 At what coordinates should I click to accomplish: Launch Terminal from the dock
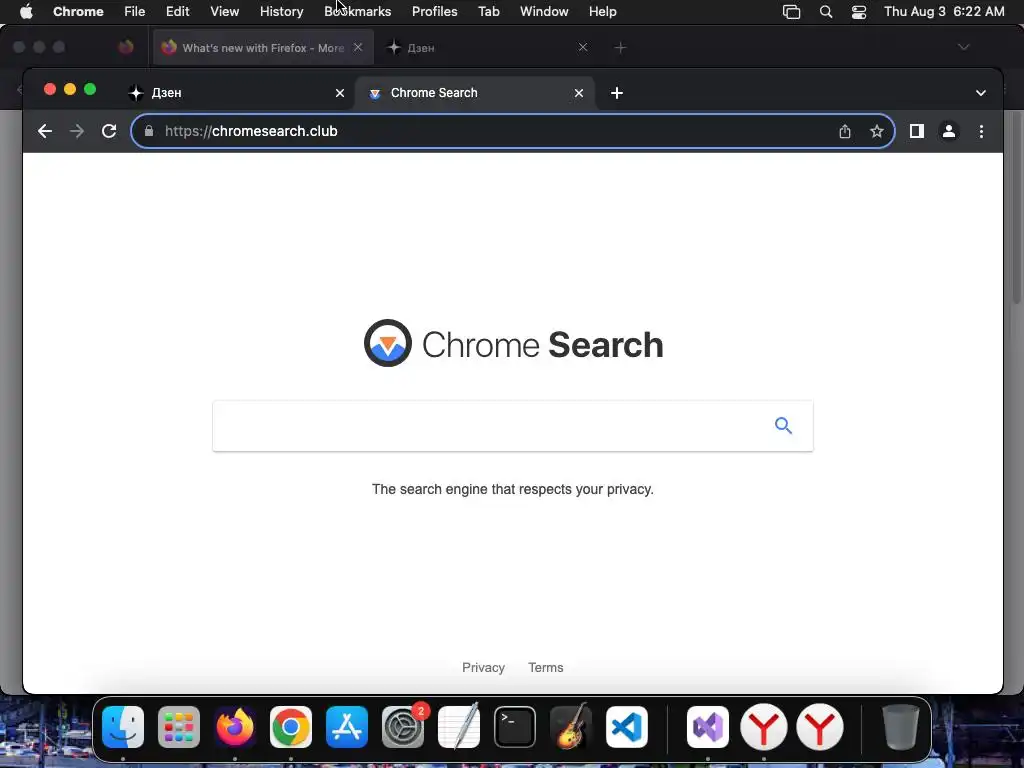pos(515,727)
